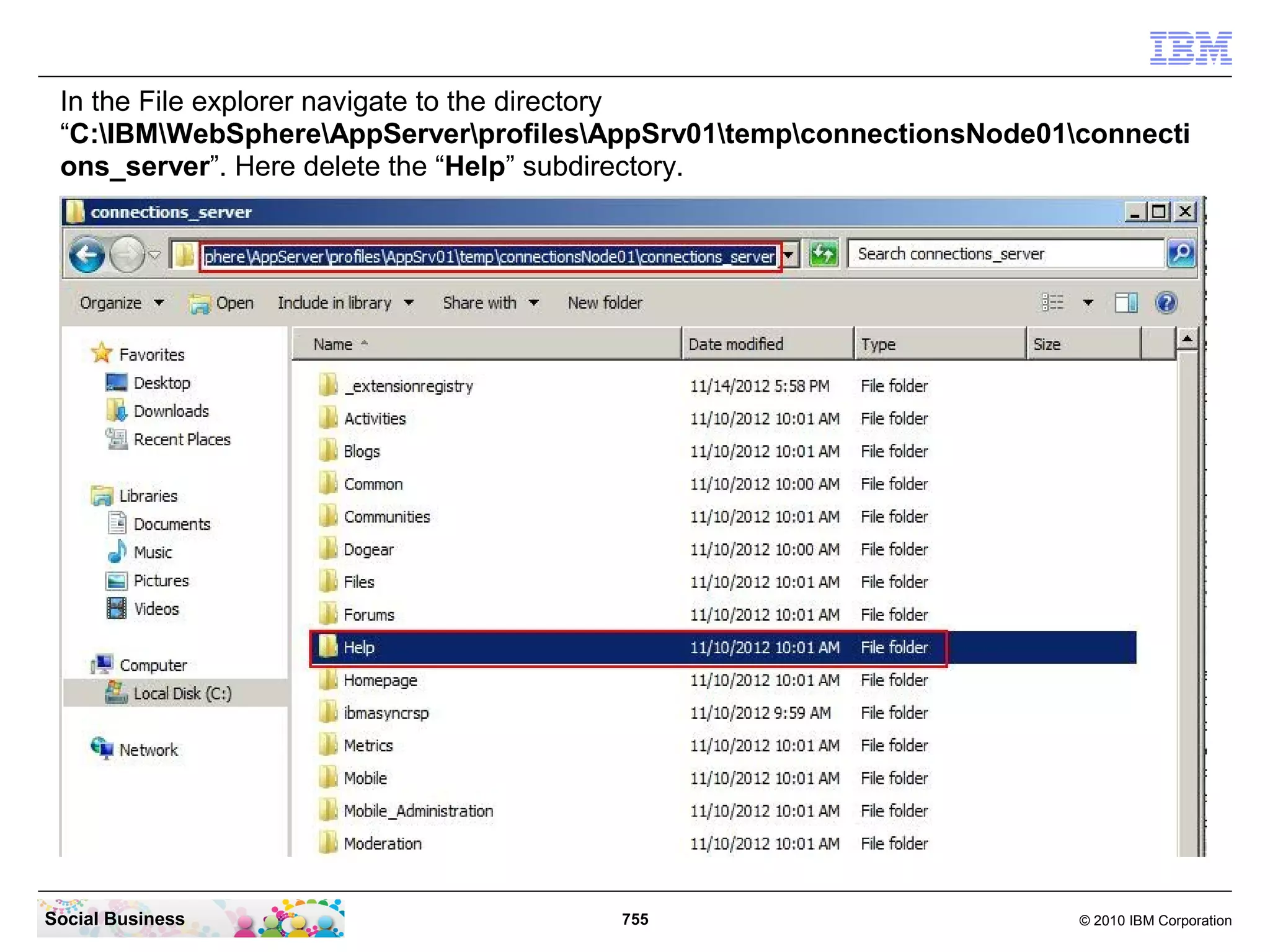Click the Common folder icon
1270x952 pixels.
coord(328,483)
